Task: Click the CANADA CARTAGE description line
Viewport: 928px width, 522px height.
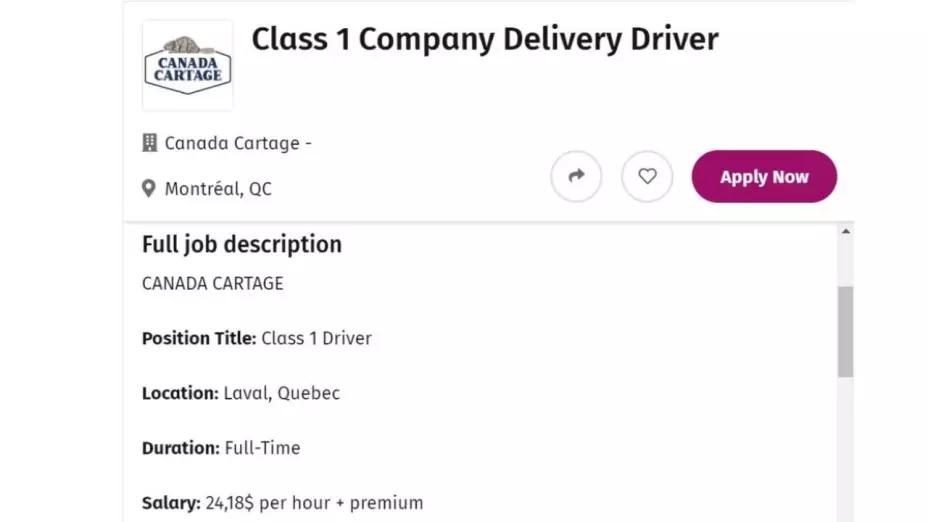Action: pos(213,283)
